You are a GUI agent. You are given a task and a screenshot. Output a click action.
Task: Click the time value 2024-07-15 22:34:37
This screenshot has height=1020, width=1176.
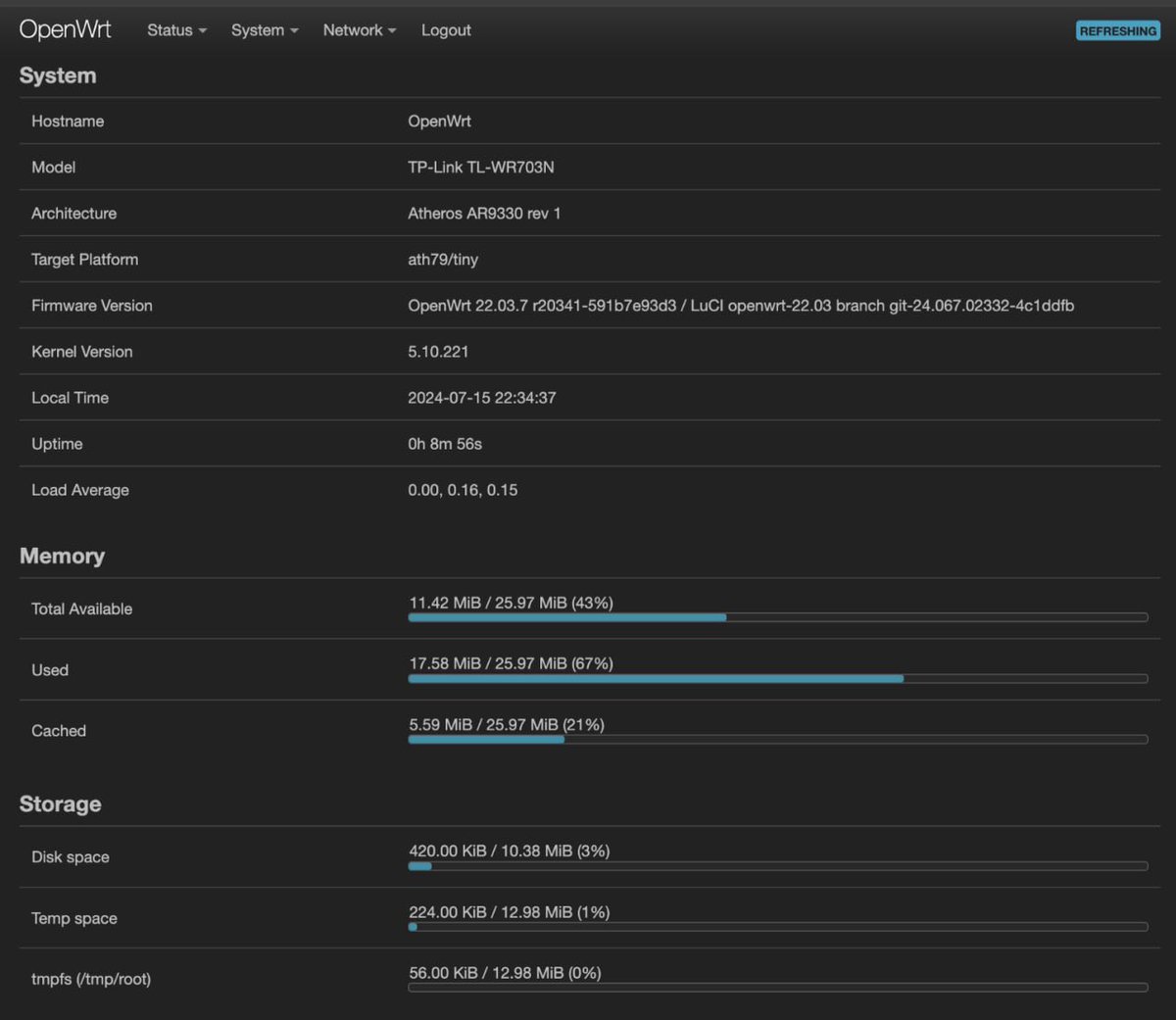coord(482,398)
